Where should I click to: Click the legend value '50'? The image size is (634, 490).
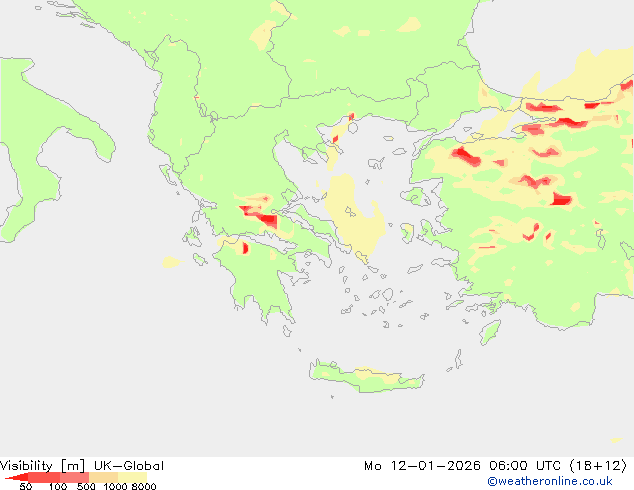coord(26,486)
